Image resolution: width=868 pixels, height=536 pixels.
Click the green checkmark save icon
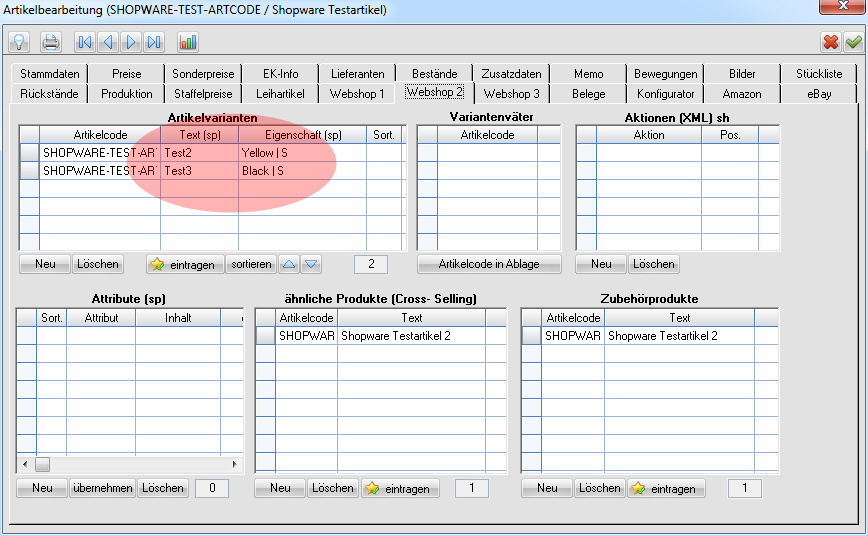click(x=853, y=42)
